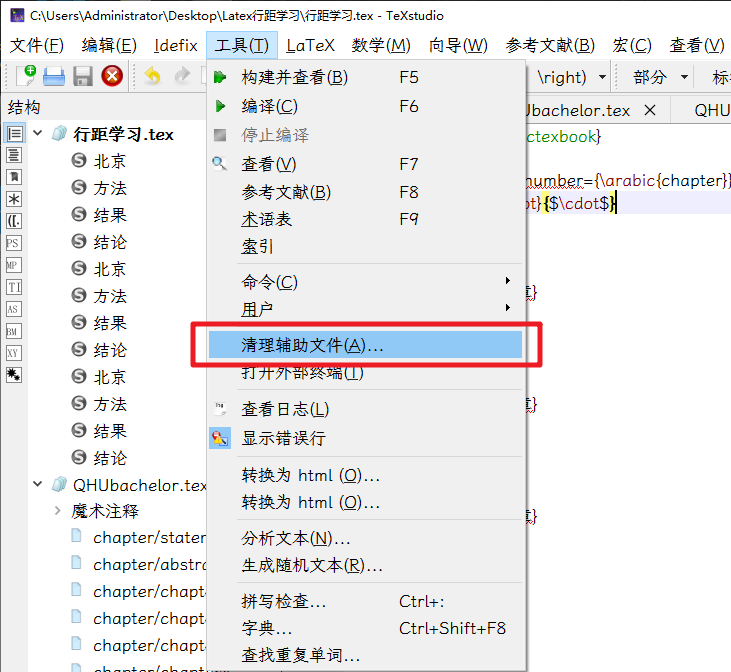The image size is (731, 672).
Task: Select the XY sidebar icon
Action: tap(14, 353)
